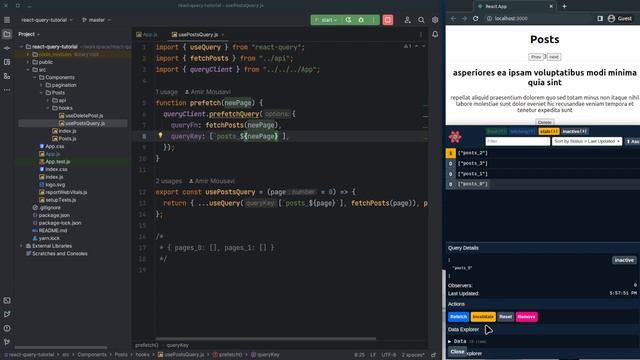640x360 pixels.
Task: Toggle the inactive queries filter badge
Action: coord(575,131)
